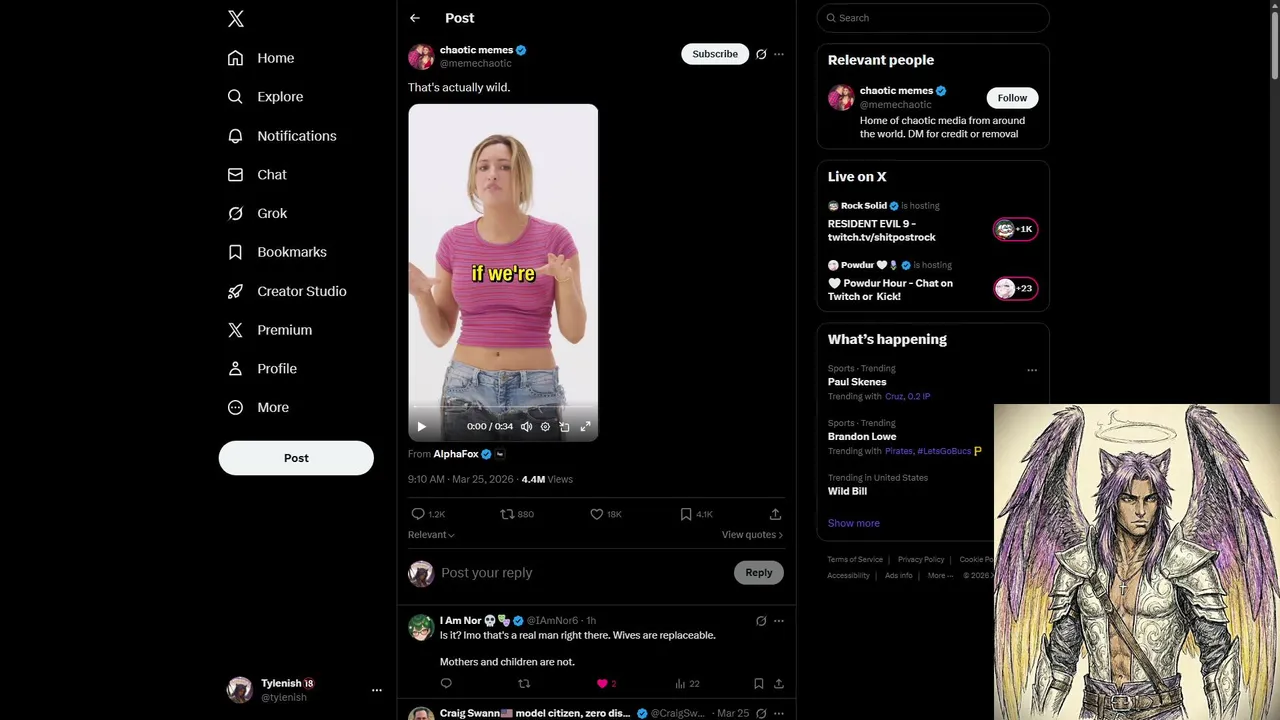Mute the video with the speaker icon
Image resolution: width=1280 pixels, height=720 pixels.
pos(526,427)
